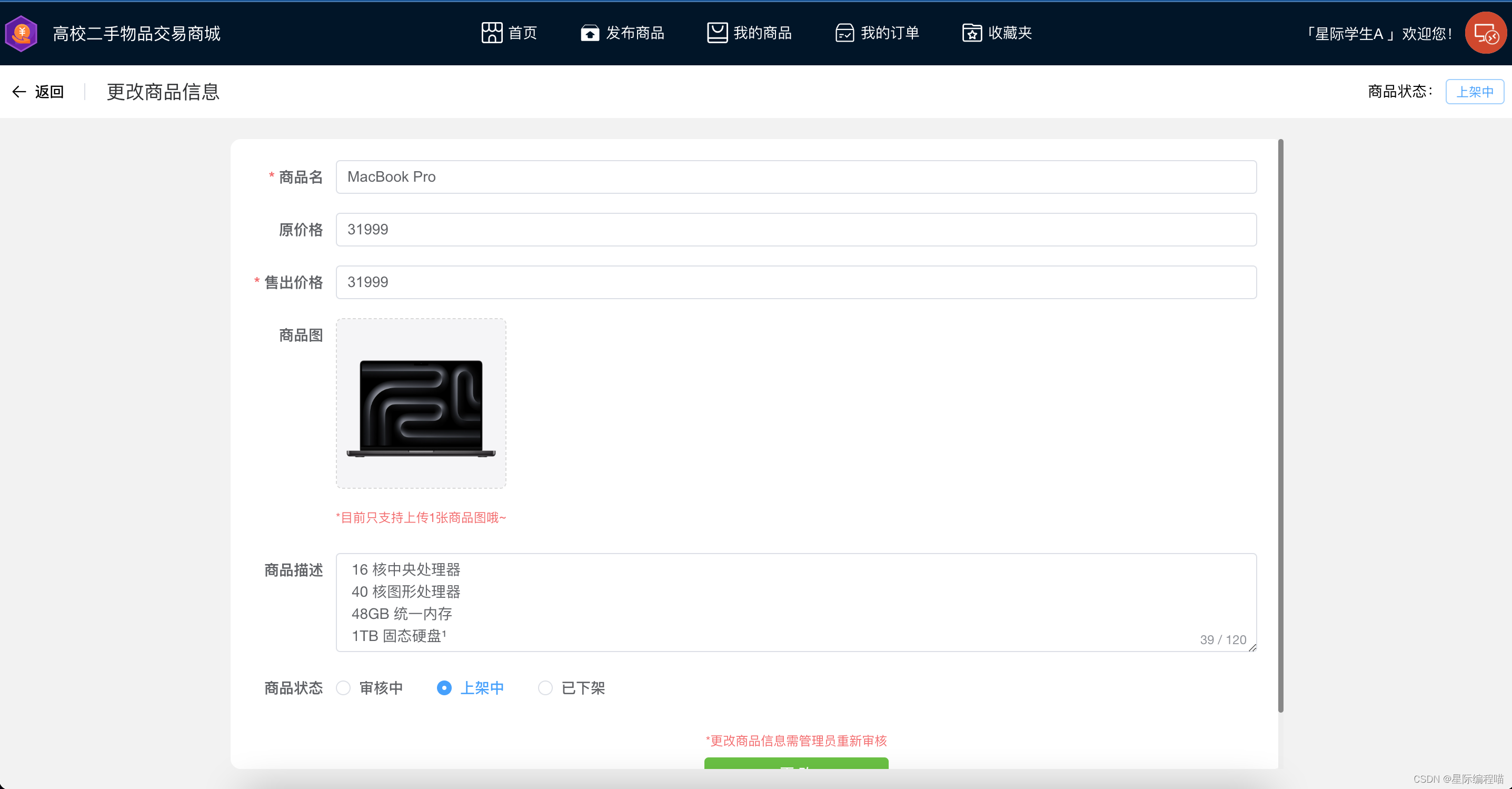
Task: Click the 返回 link
Action: [49, 92]
